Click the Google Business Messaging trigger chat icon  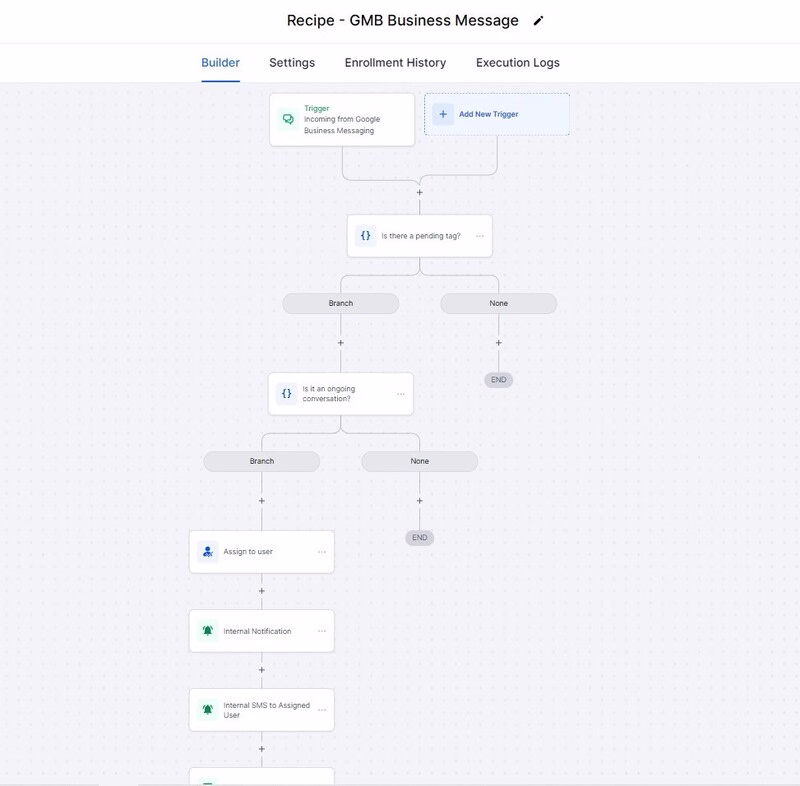coord(288,119)
